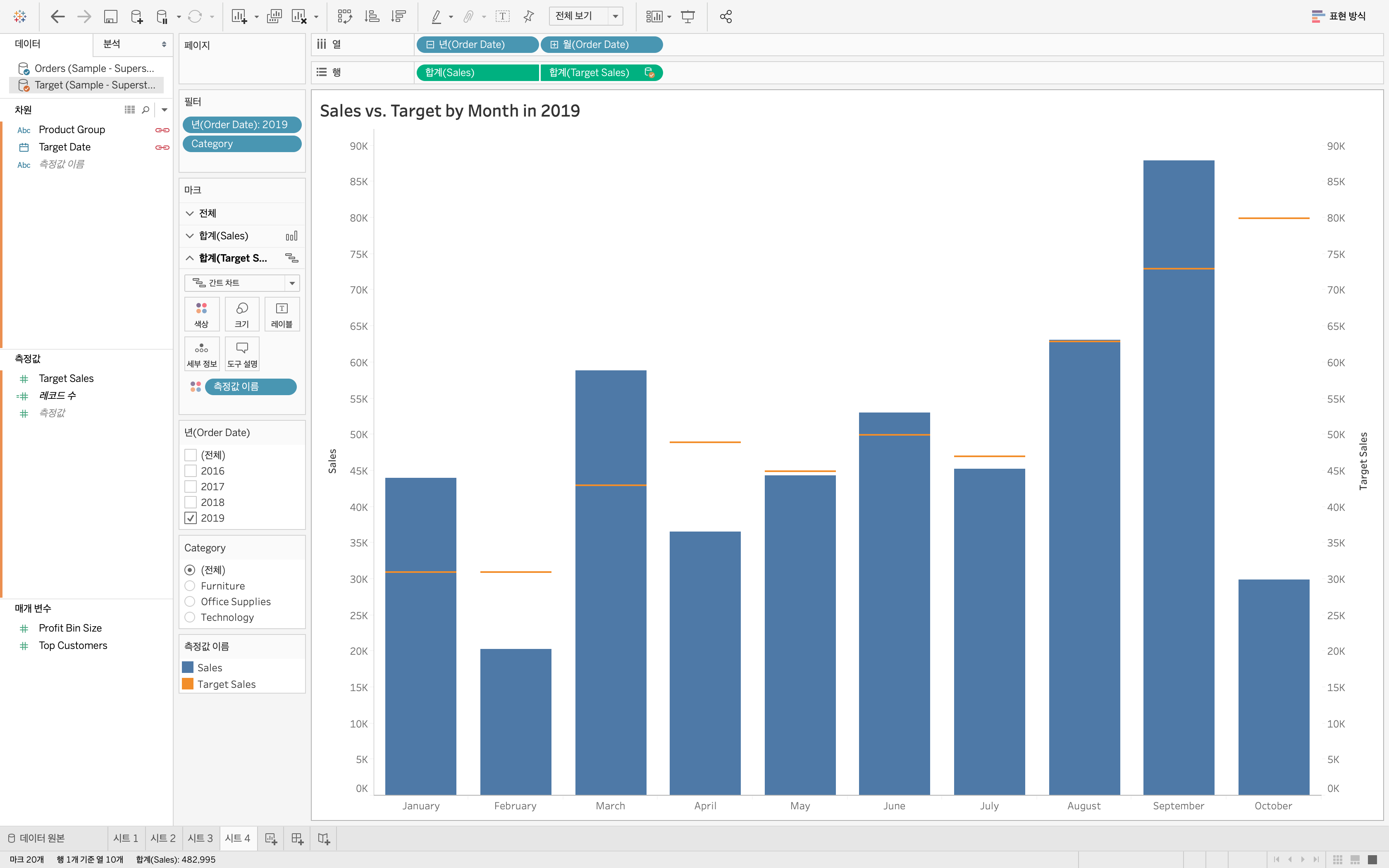Viewport: 1389px width, 868px height.
Task: Open presentation mode icon
Action: coord(687,17)
